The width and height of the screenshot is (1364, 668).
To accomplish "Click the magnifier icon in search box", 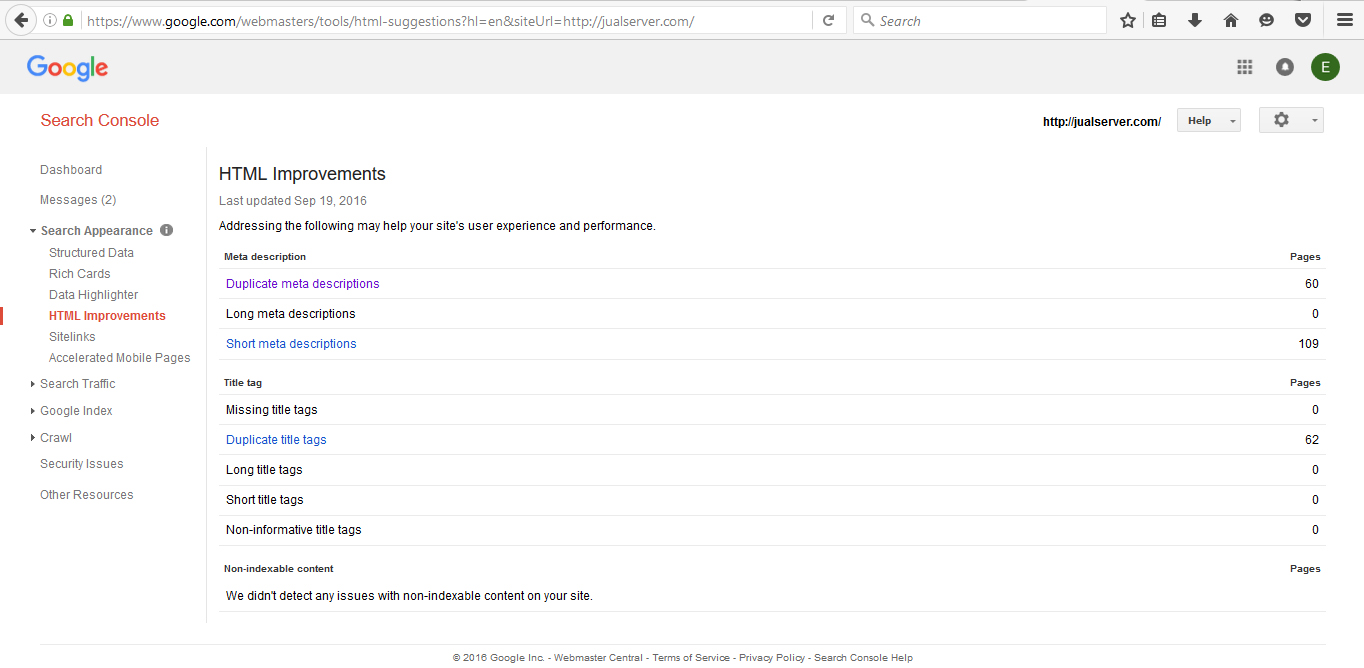I will (867, 20).
